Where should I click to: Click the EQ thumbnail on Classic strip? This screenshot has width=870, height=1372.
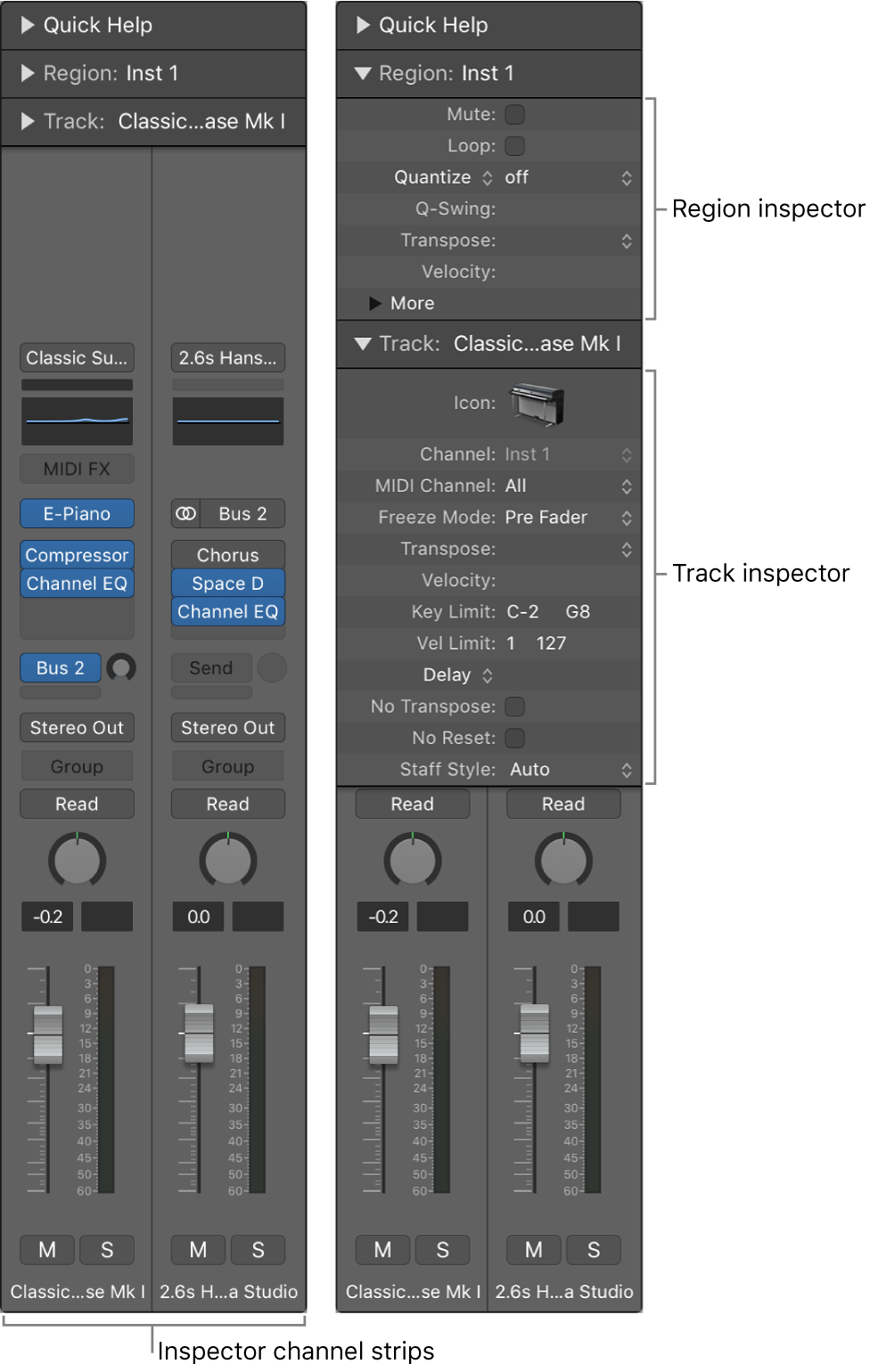(77, 421)
